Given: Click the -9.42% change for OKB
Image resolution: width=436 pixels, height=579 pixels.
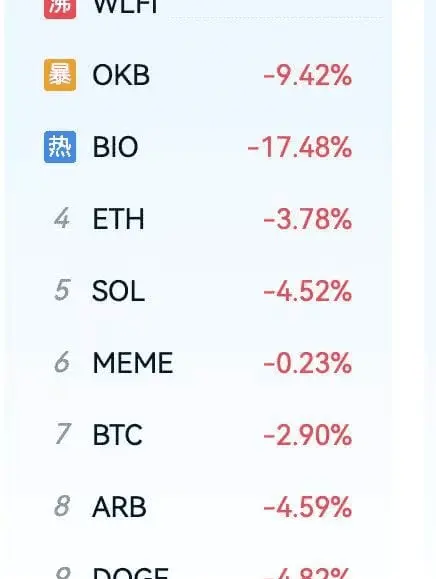Looking at the screenshot, I should tap(308, 75).
